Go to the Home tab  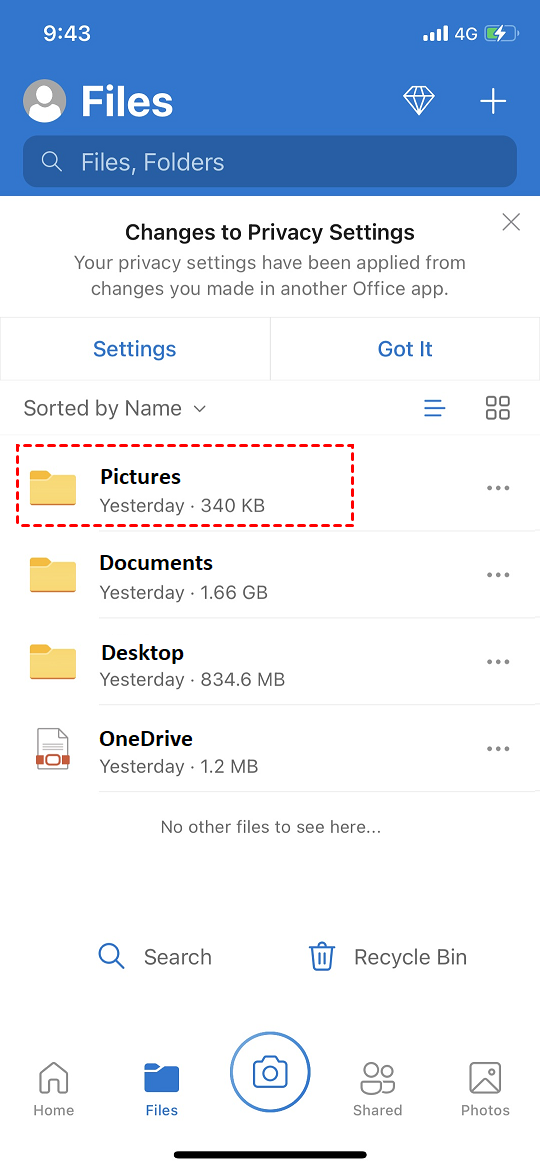tap(54, 1089)
